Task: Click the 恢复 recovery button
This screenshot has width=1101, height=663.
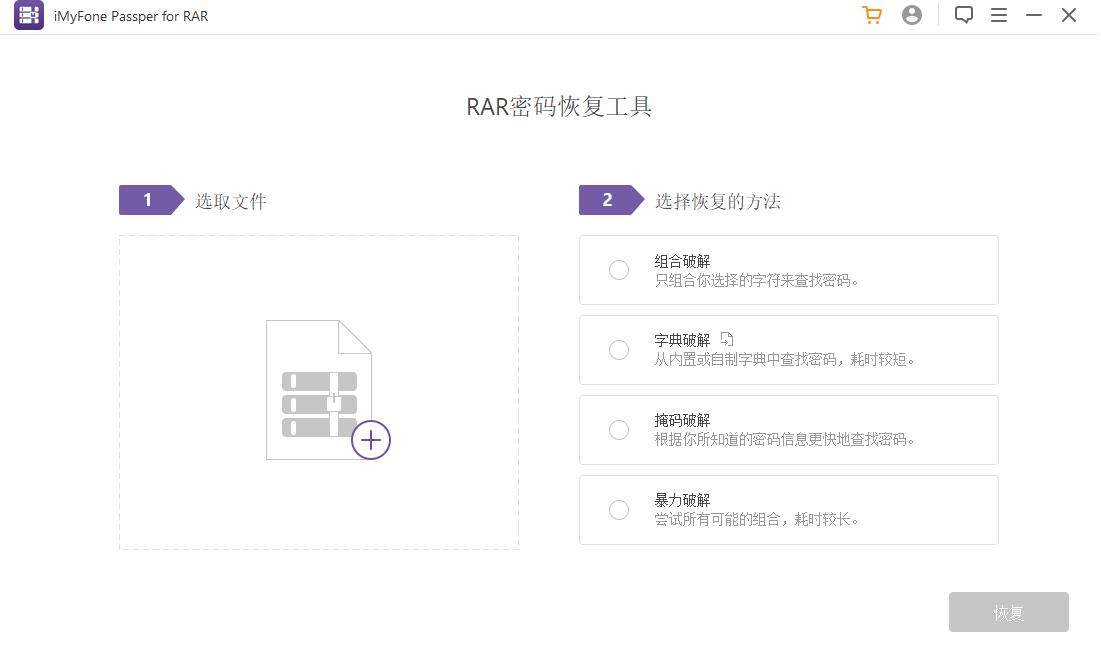Action: [1008, 611]
